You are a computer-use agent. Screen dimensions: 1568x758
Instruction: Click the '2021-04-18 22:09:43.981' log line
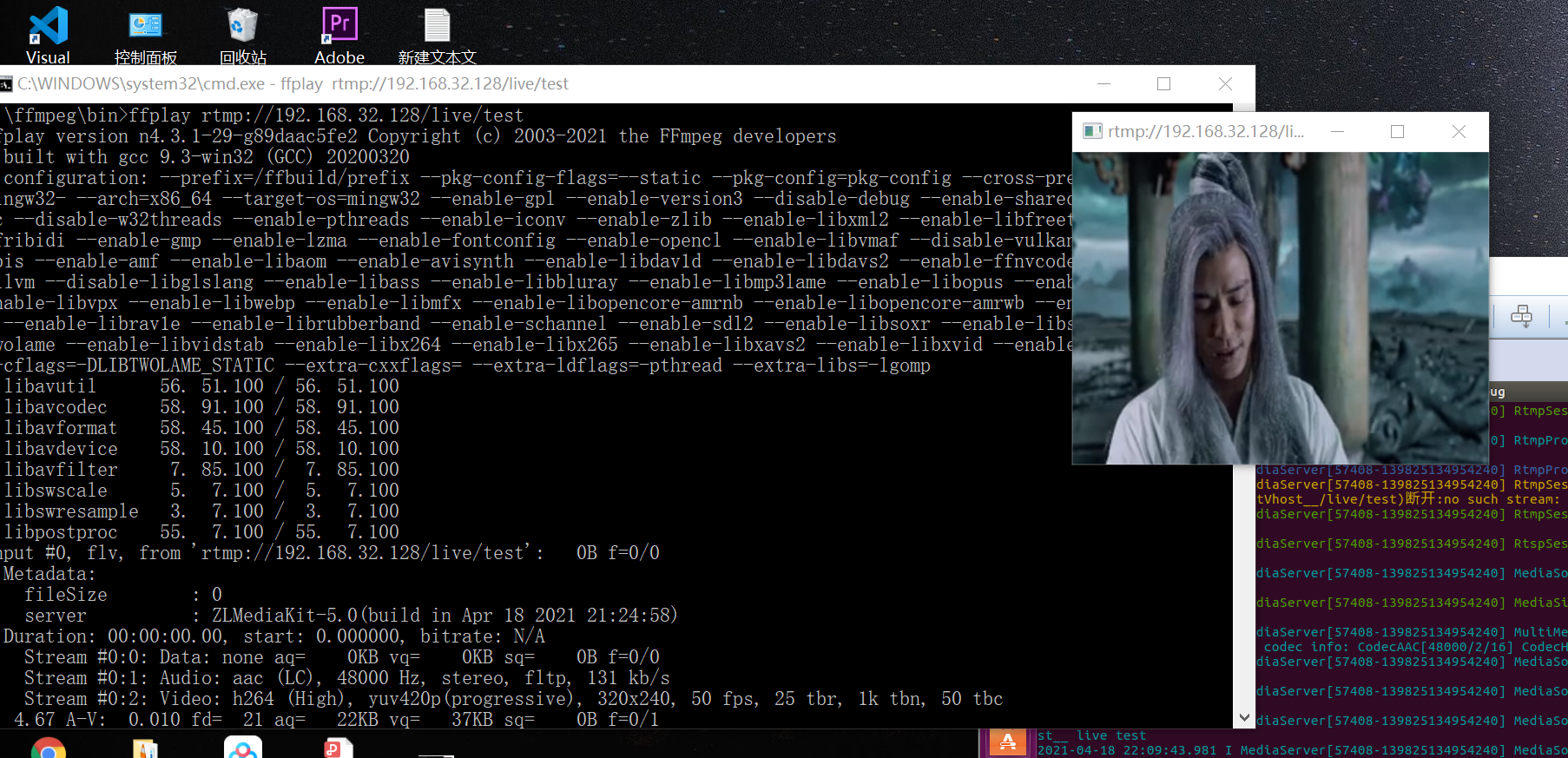(1302, 750)
